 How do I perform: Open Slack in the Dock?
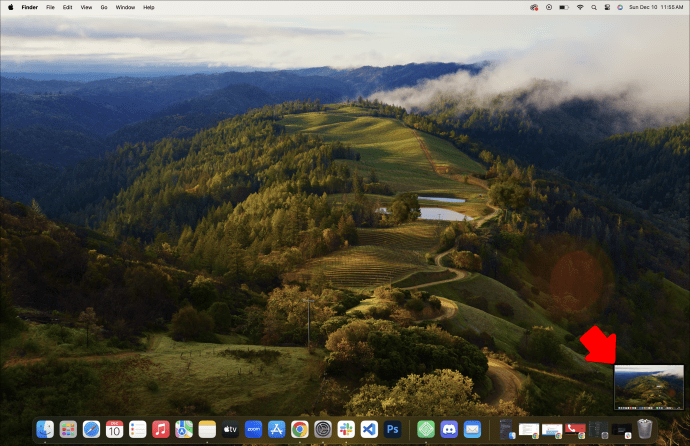click(346, 429)
